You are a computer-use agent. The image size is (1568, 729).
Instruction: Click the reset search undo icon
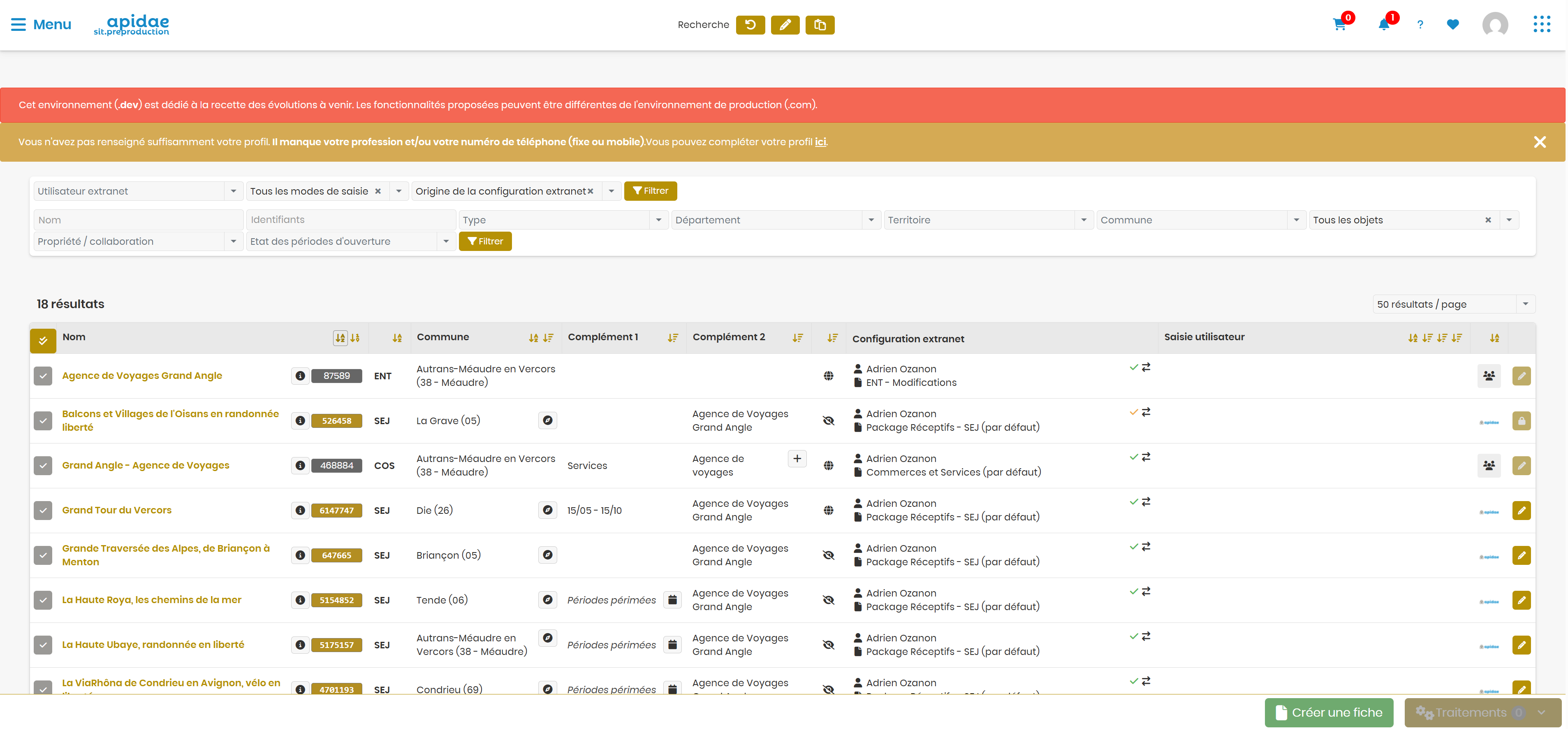point(750,25)
